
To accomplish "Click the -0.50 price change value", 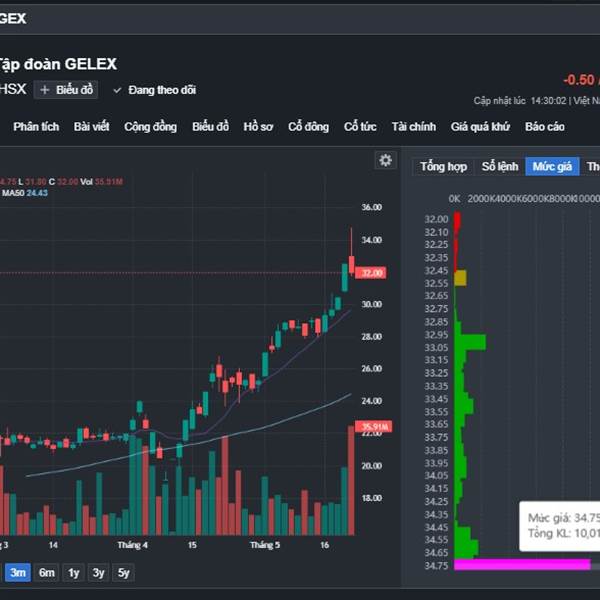I will pyautogui.click(x=579, y=80).
